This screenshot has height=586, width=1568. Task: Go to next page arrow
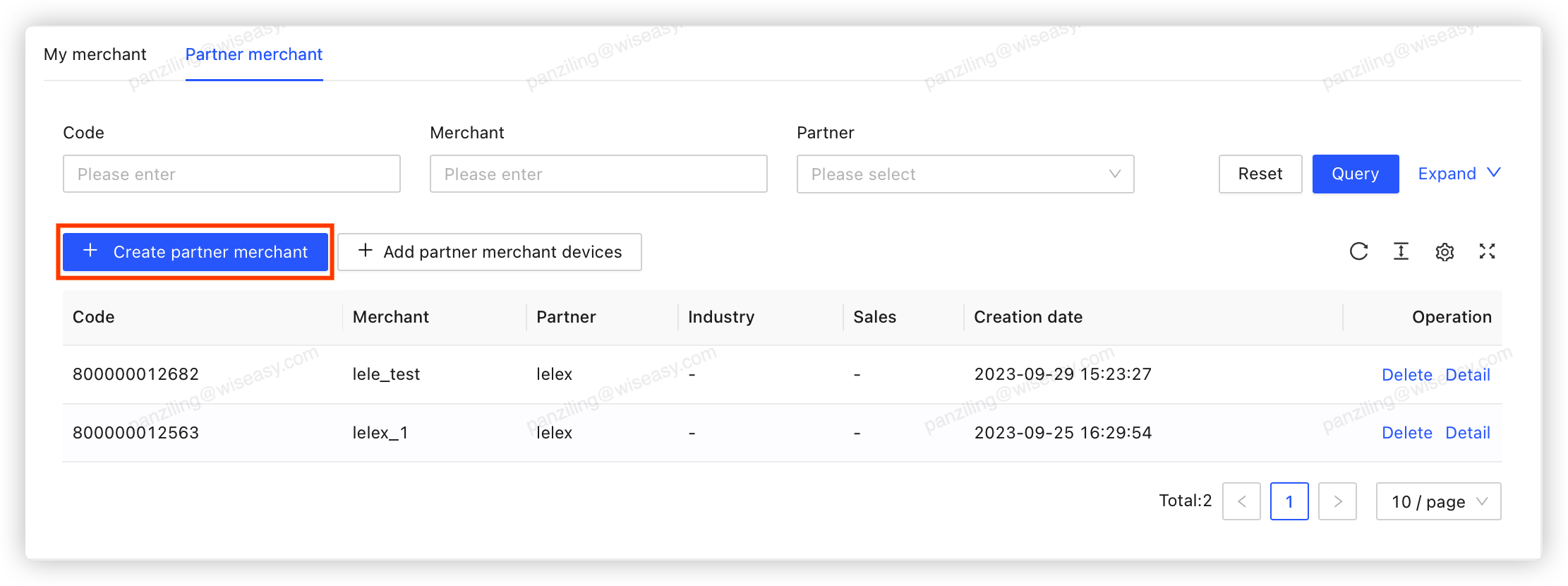[x=1337, y=501]
